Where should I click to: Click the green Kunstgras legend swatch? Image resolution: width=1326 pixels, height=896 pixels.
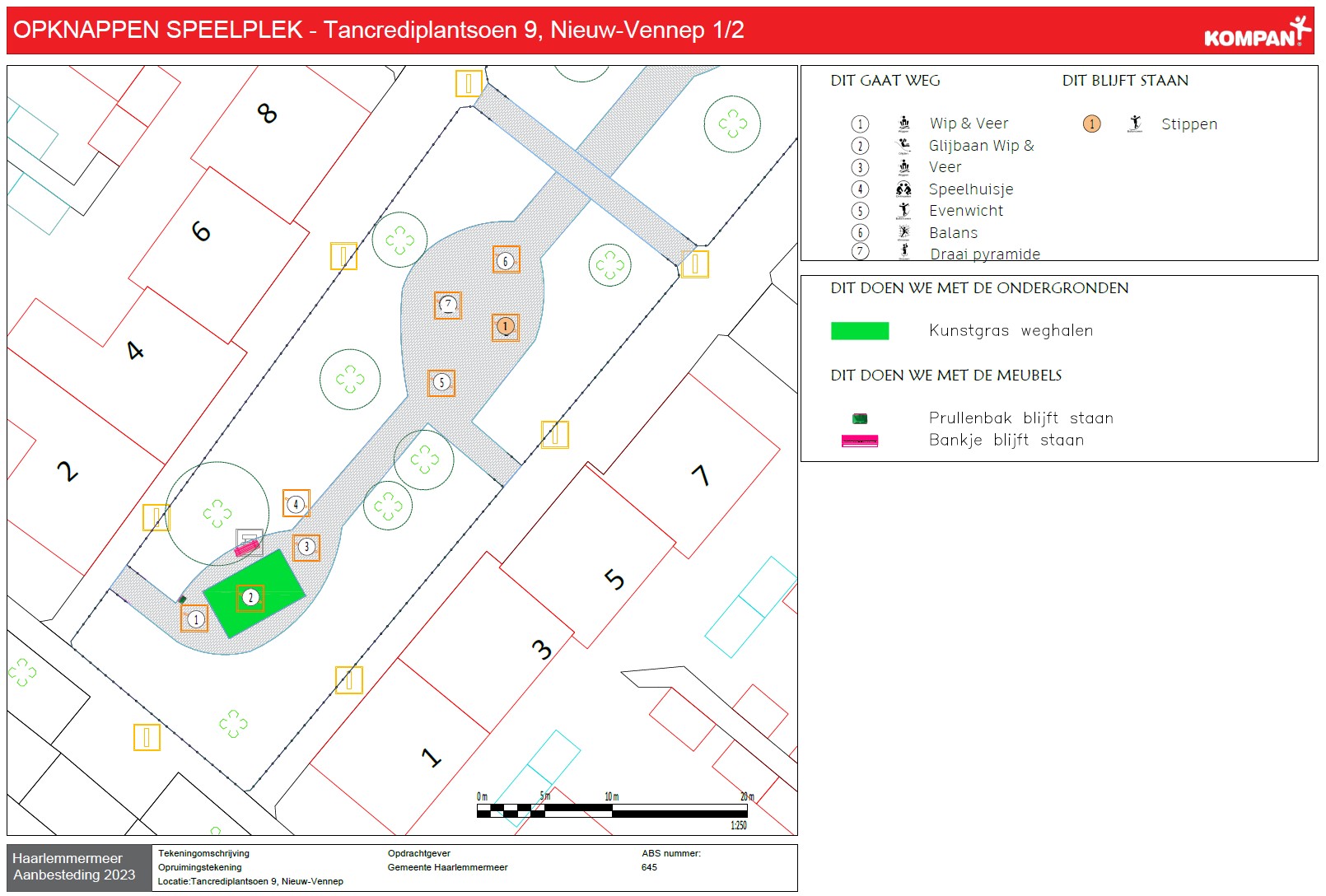[x=859, y=331]
